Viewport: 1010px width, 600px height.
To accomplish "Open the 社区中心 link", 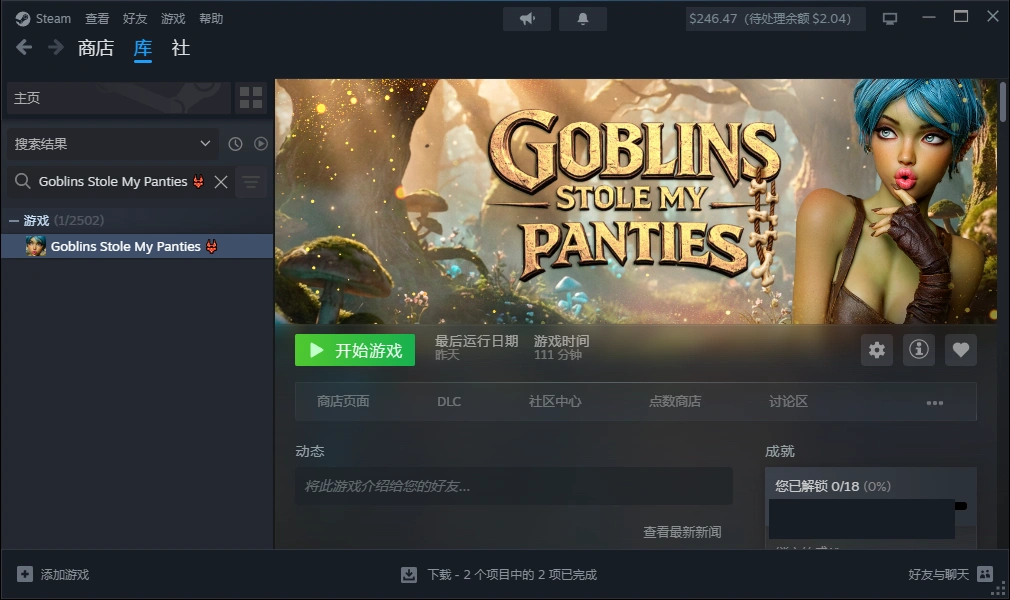I will point(555,402).
